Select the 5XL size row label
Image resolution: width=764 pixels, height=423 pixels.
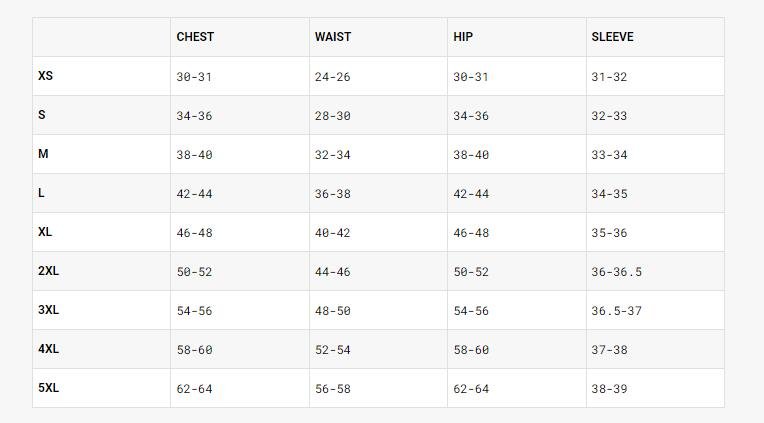click(x=48, y=388)
